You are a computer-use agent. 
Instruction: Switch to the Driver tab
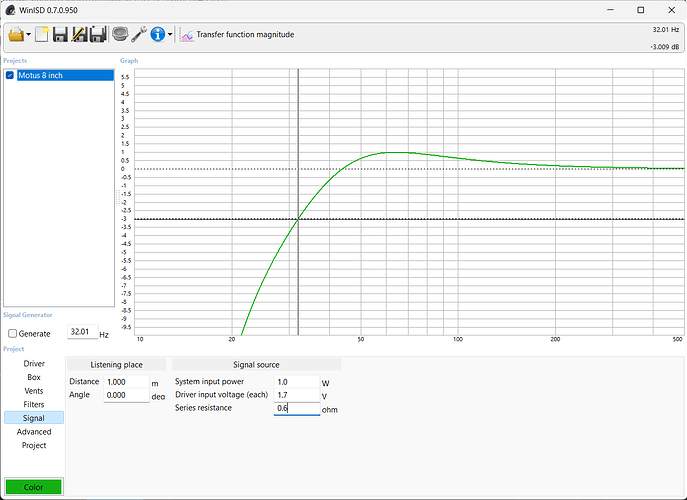pyautogui.click(x=34, y=364)
